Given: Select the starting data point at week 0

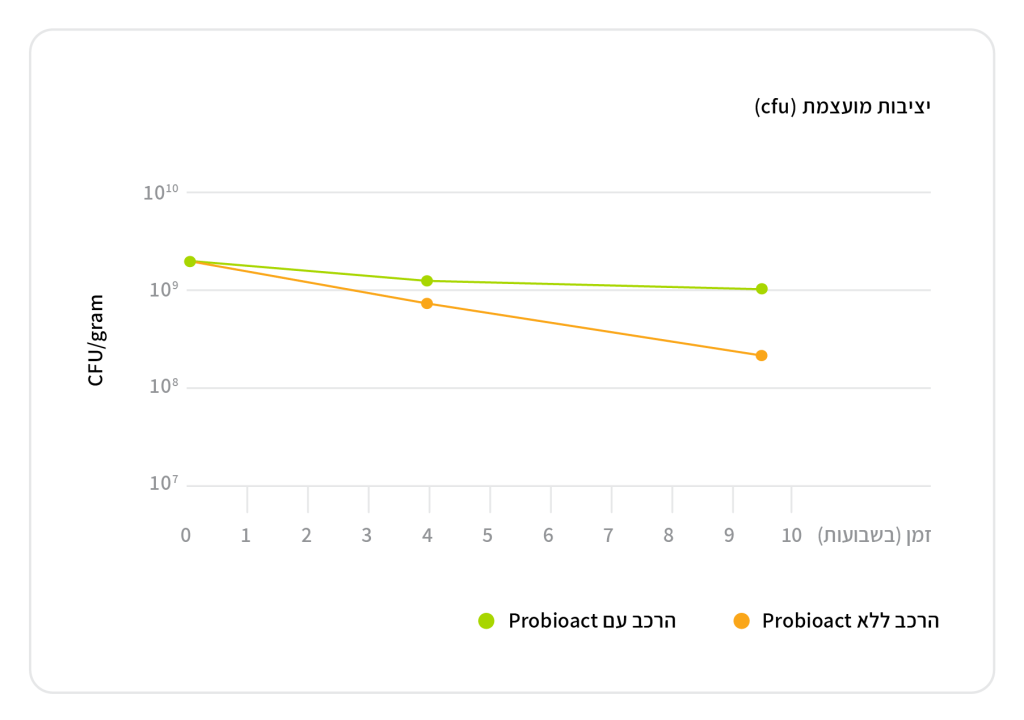Looking at the screenshot, I should pyautogui.click(x=190, y=261).
